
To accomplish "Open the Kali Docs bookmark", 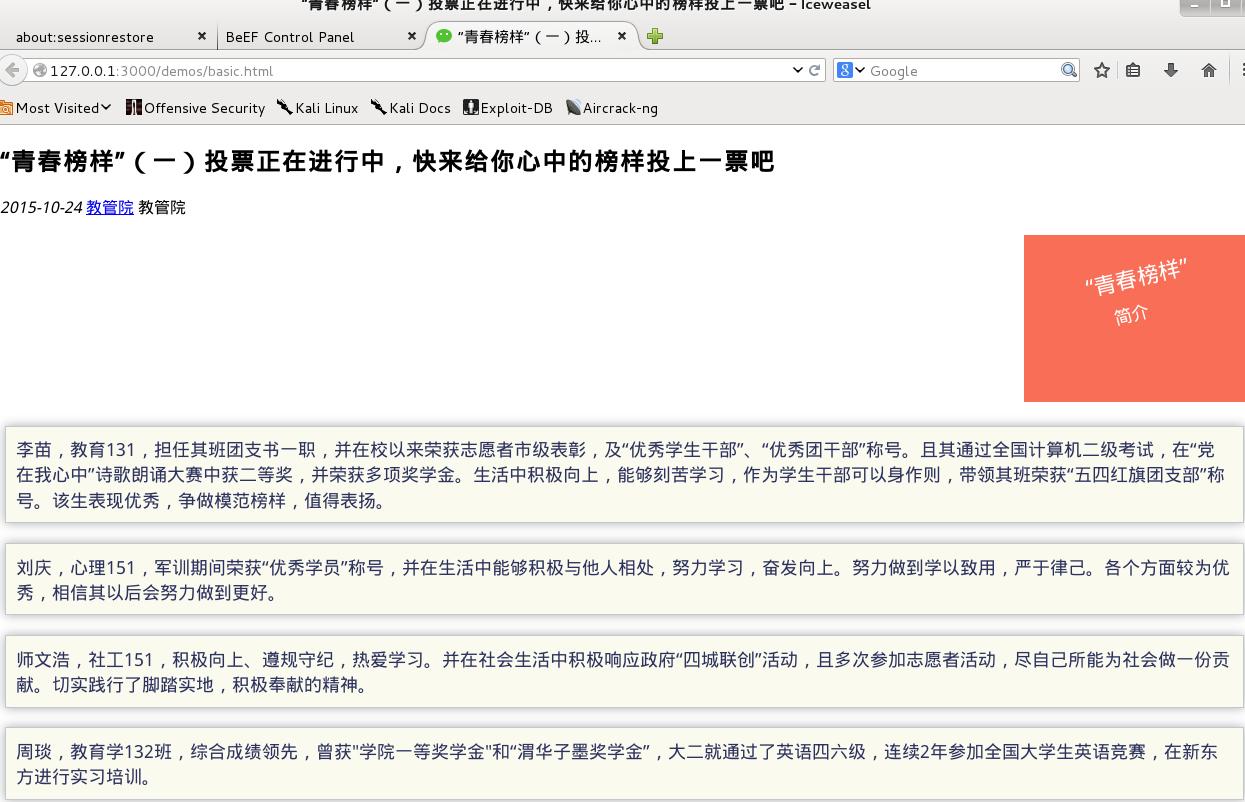I will pyautogui.click(x=411, y=108).
